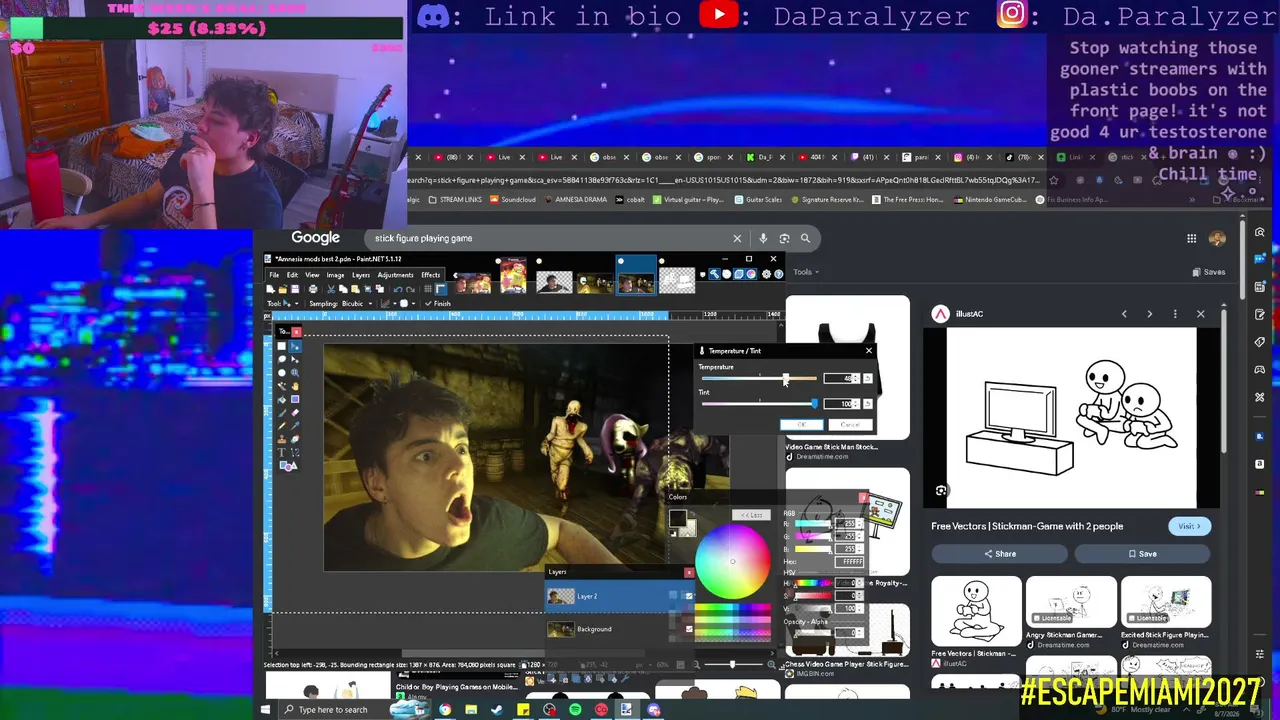
Task: Click the primary color swatch
Action: (677, 518)
